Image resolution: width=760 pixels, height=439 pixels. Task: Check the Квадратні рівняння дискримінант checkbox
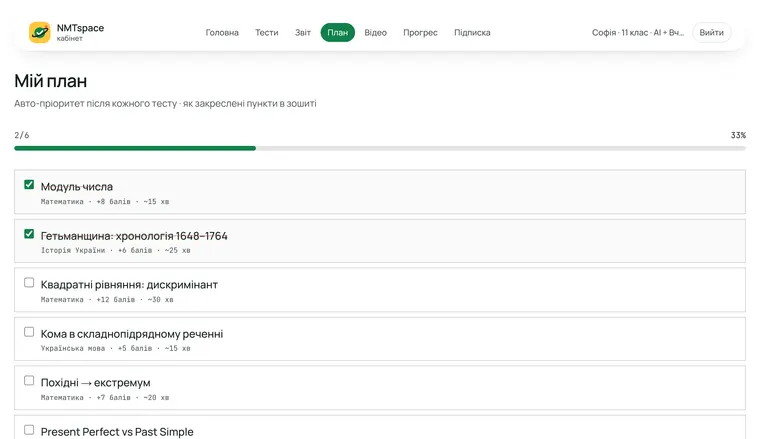point(29,282)
